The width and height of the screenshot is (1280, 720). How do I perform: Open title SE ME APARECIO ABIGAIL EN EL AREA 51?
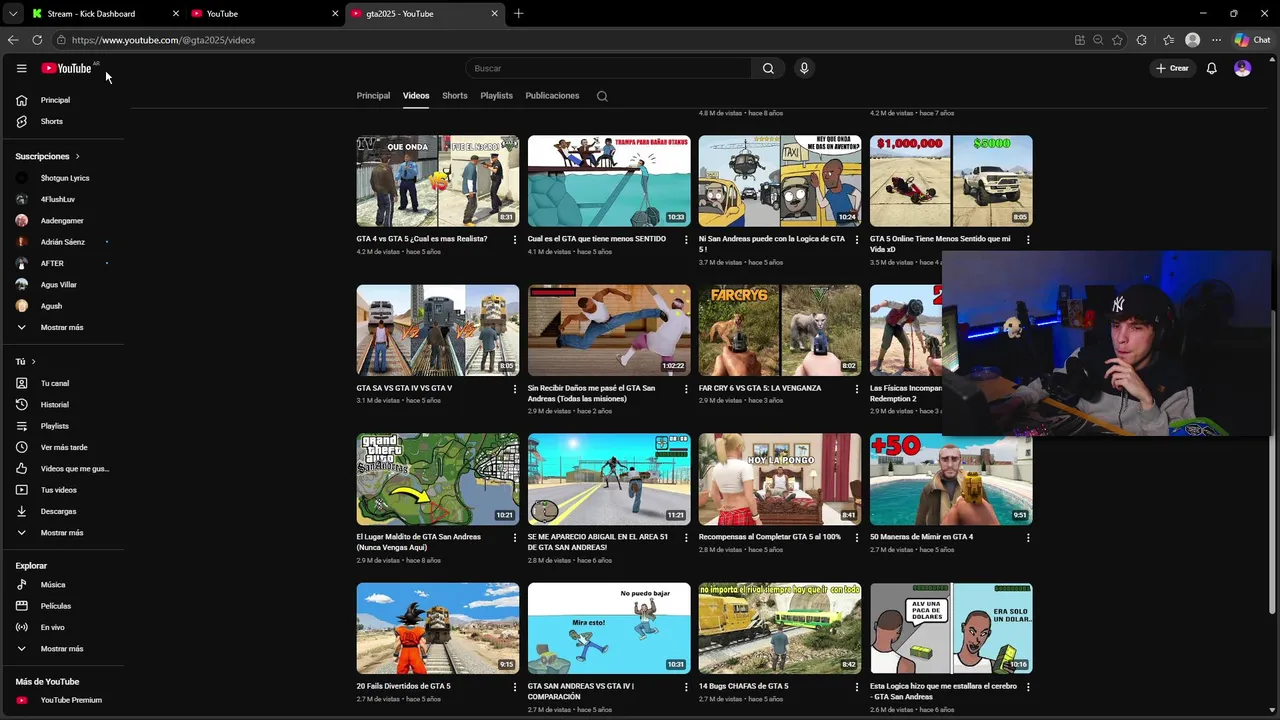click(x=598, y=542)
